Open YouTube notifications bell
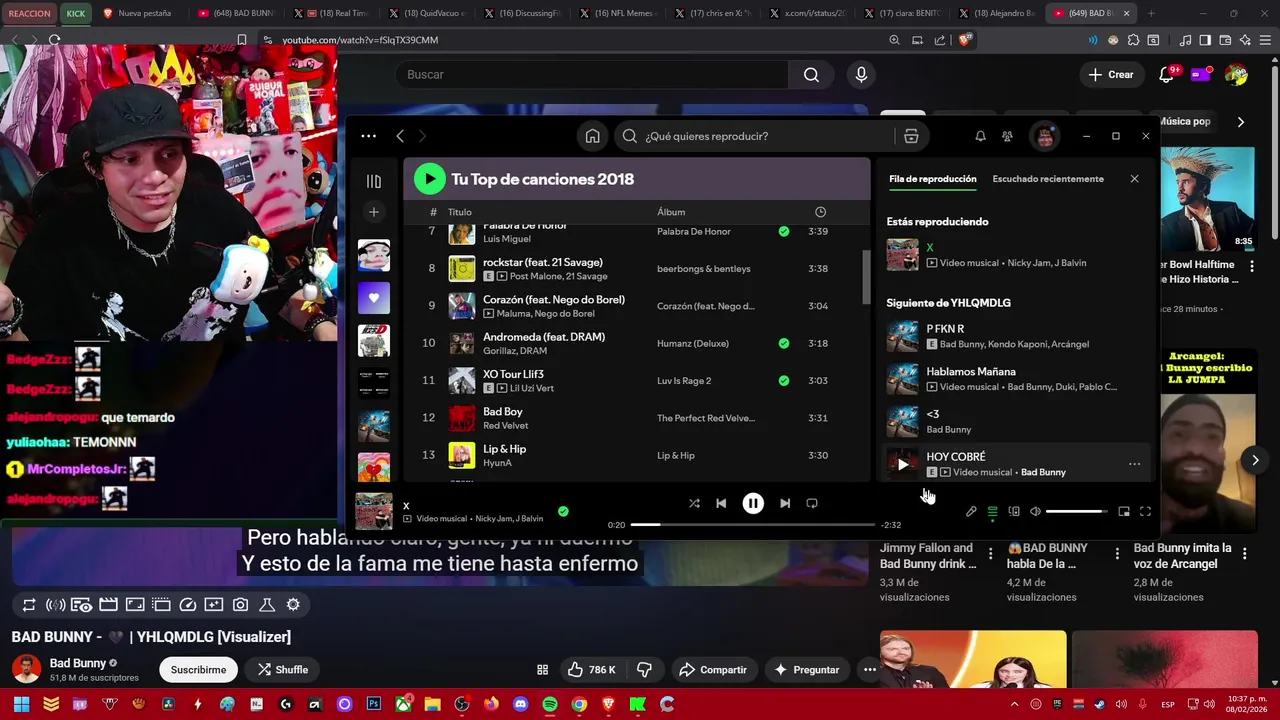1280x720 pixels. pyautogui.click(x=1166, y=75)
